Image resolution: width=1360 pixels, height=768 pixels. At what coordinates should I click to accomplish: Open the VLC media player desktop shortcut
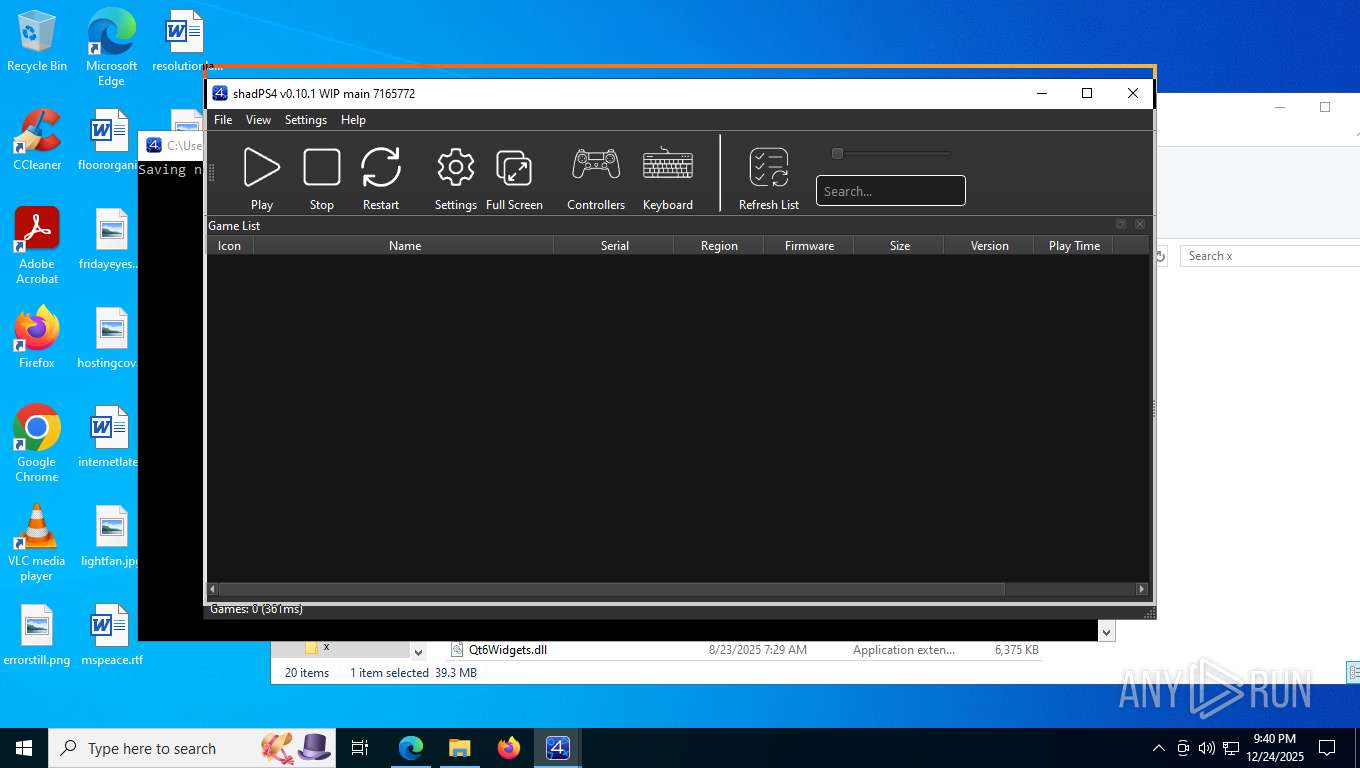pos(37,542)
